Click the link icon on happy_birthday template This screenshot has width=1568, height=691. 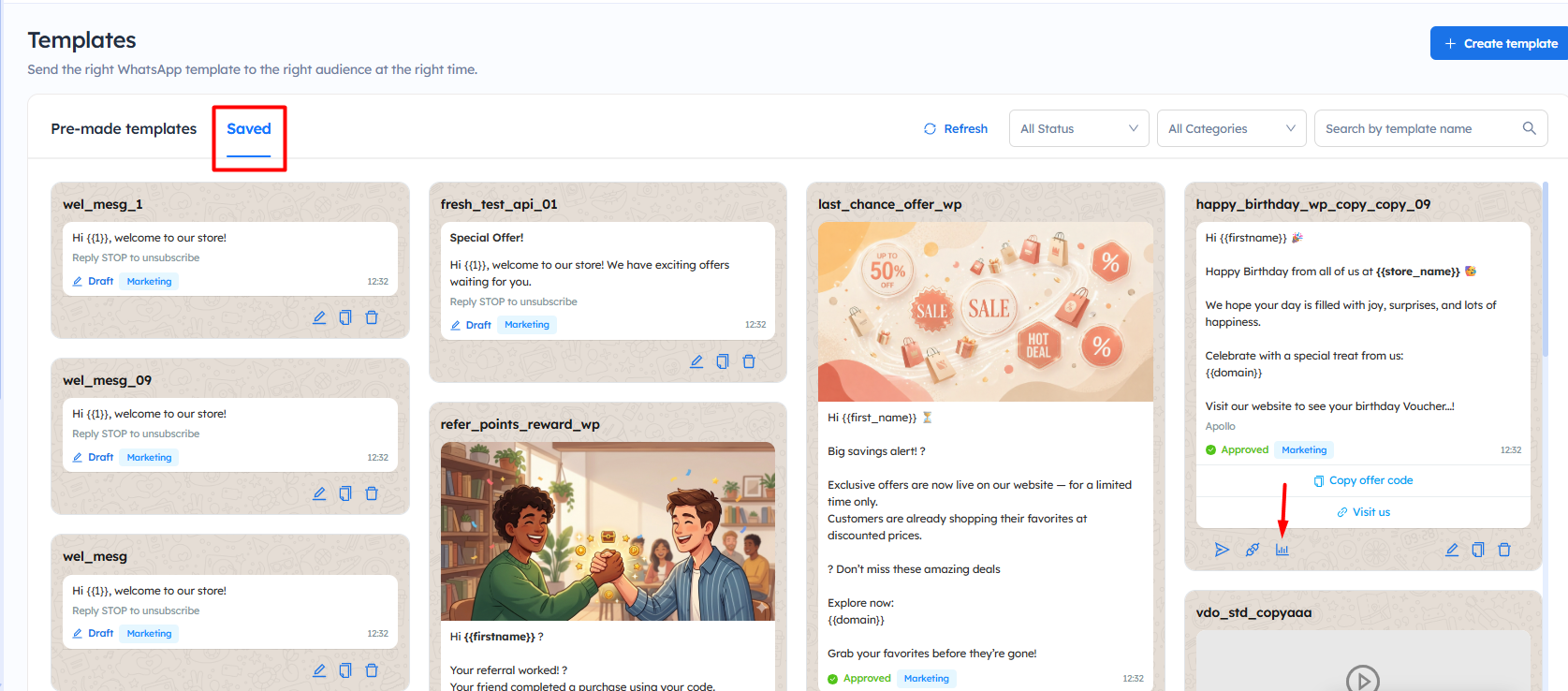[1252, 550]
